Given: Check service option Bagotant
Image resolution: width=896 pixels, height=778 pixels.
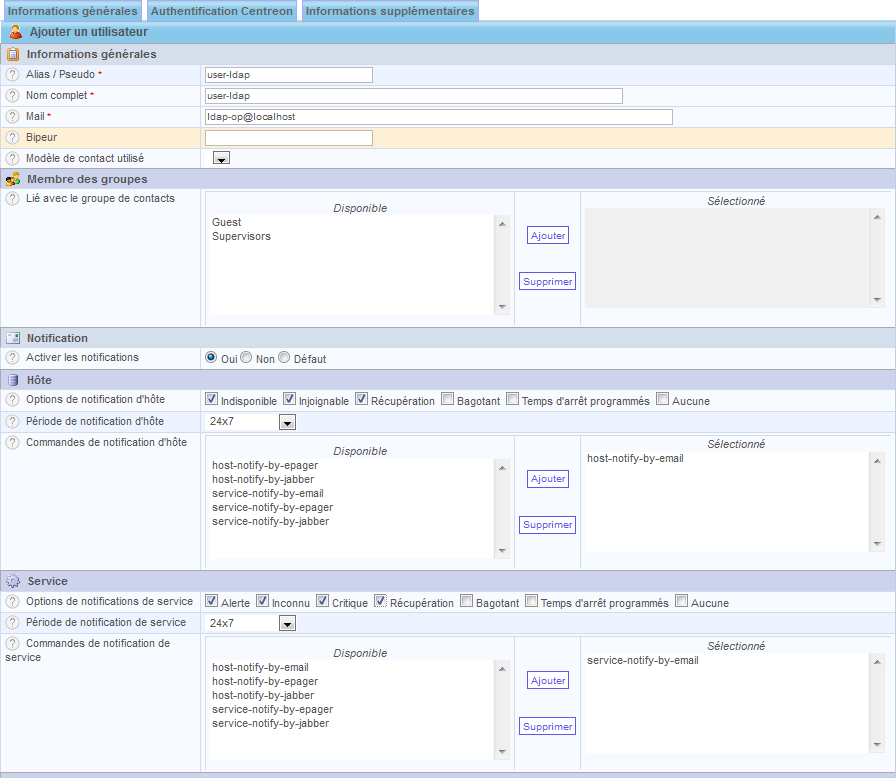Looking at the screenshot, I should (466, 601).
